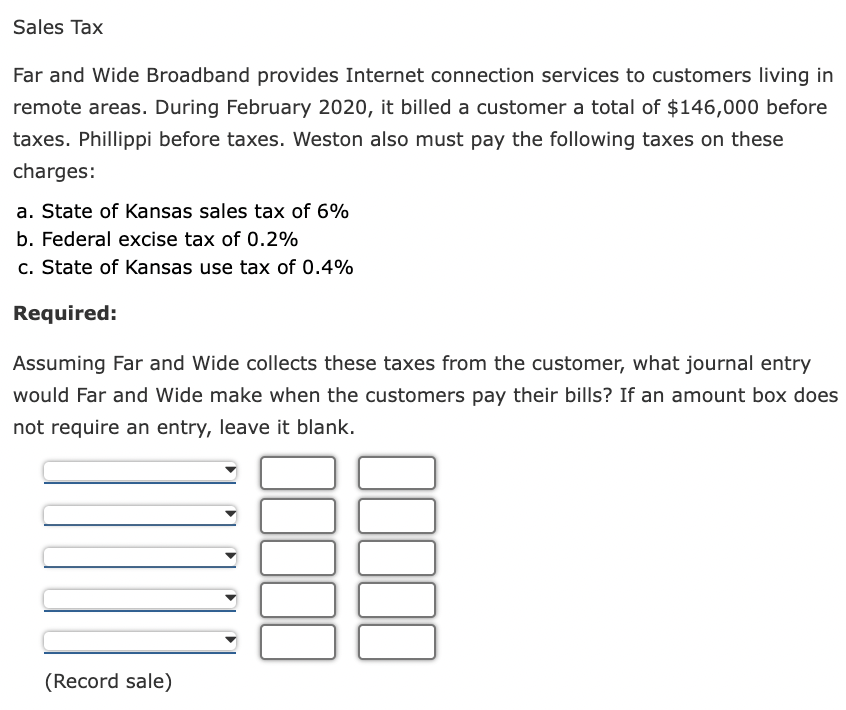This screenshot has height=710, width=846.
Task: Click the dropdown arrow on the fourth account row
Action: click(228, 598)
